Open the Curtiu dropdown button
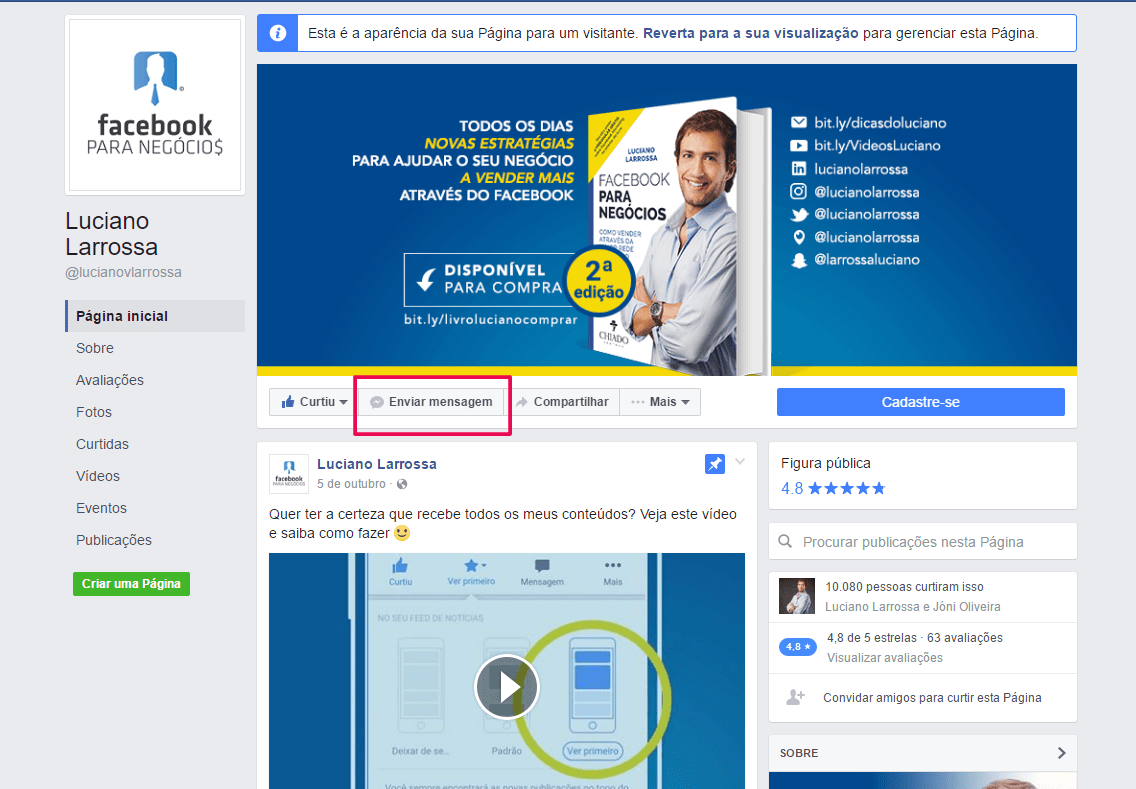 click(x=314, y=401)
